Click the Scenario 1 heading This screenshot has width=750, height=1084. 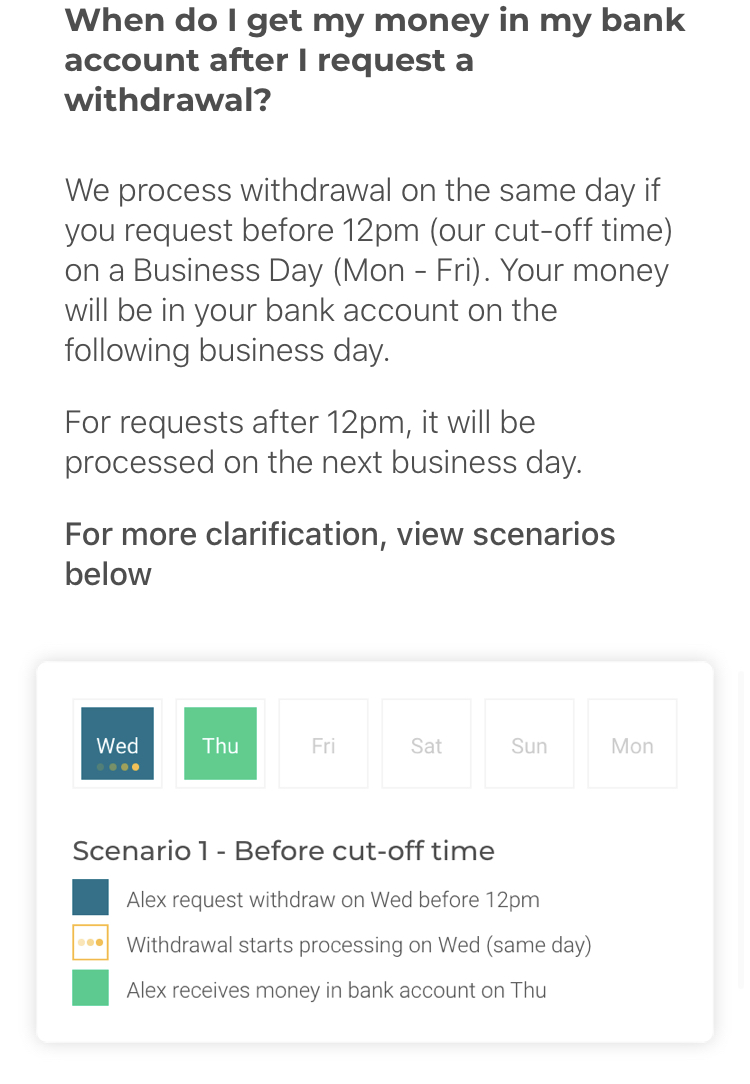(283, 851)
